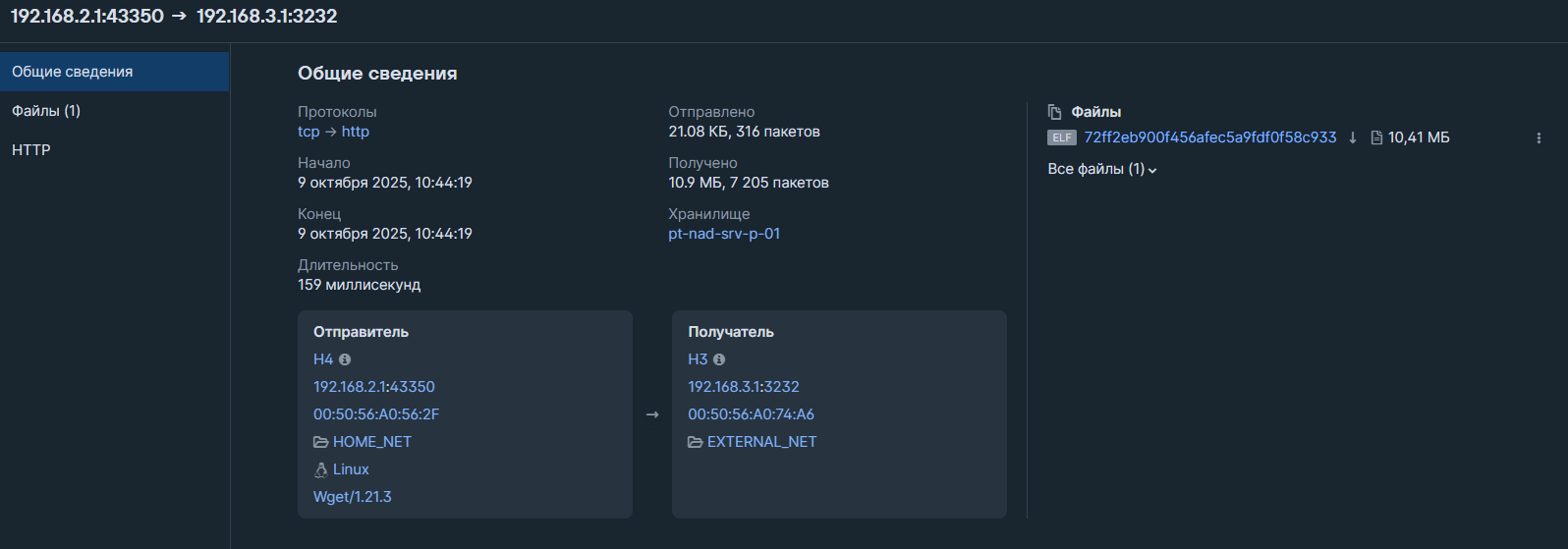Click the file size icon by 10,41 МБ
The height and width of the screenshot is (549, 1568).
coord(1376,137)
